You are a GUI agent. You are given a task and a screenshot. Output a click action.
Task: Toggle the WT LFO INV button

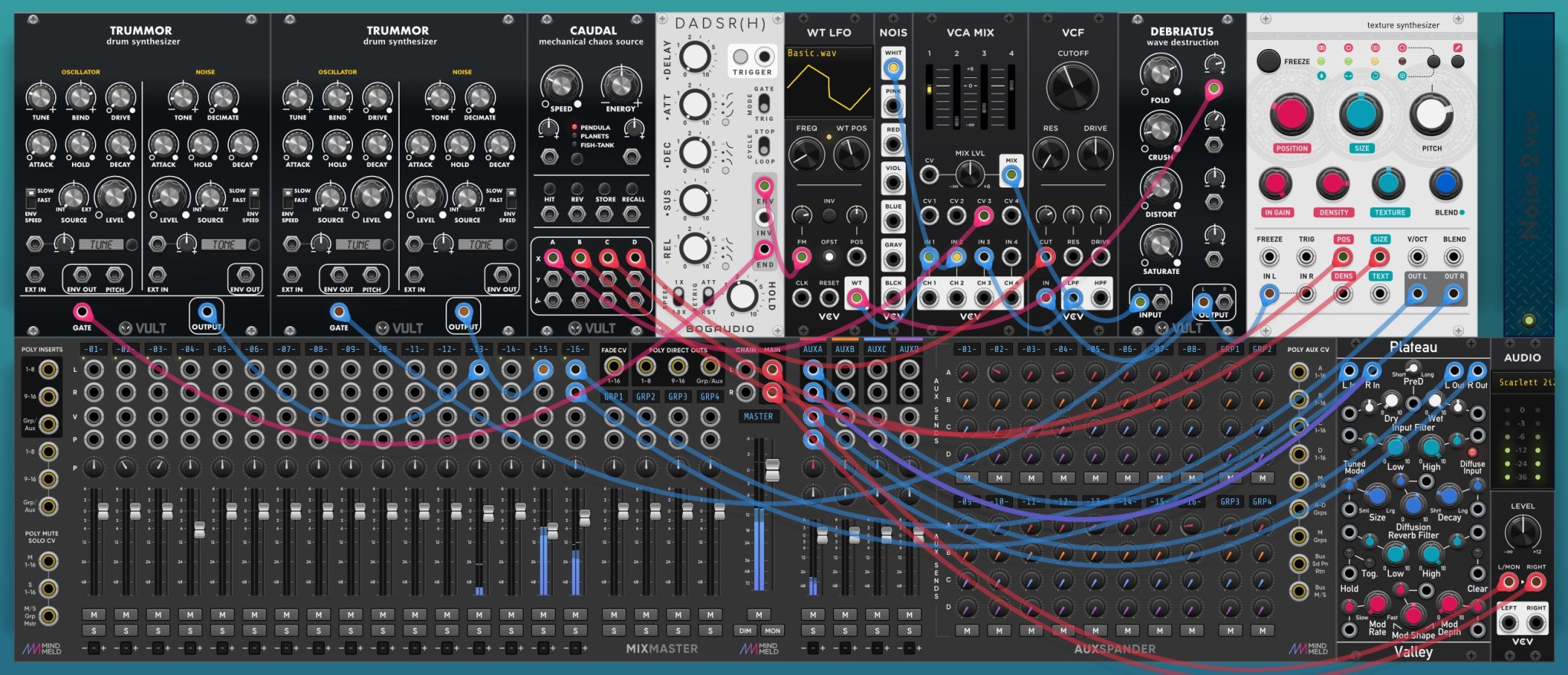pyautogui.click(x=829, y=216)
